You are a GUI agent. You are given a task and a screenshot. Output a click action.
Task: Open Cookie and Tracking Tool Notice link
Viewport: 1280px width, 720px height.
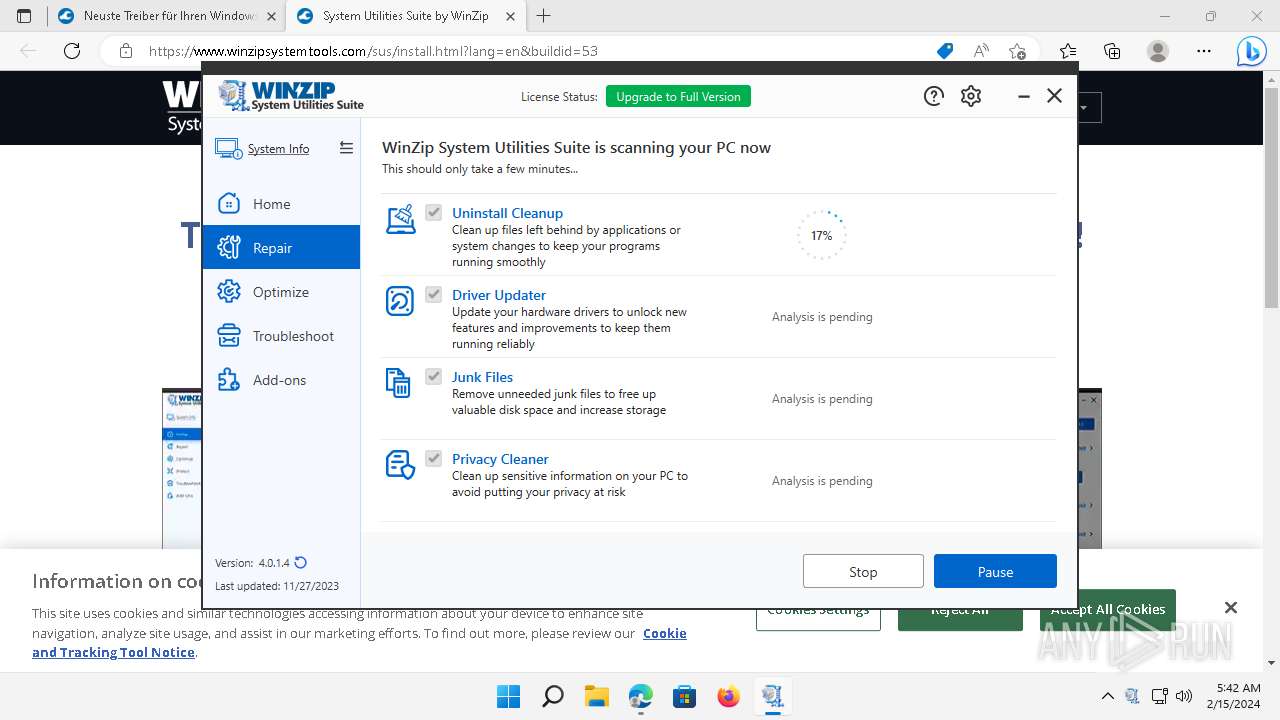359,642
